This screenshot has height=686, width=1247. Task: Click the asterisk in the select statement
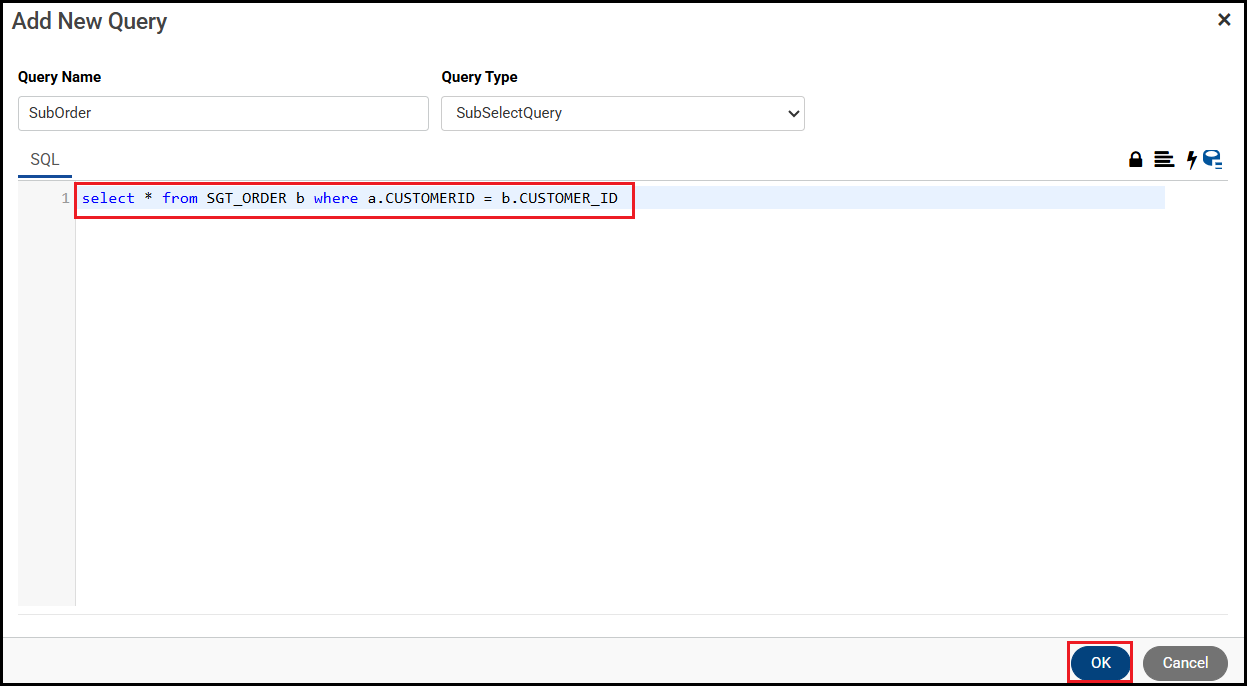tap(148, 198)
